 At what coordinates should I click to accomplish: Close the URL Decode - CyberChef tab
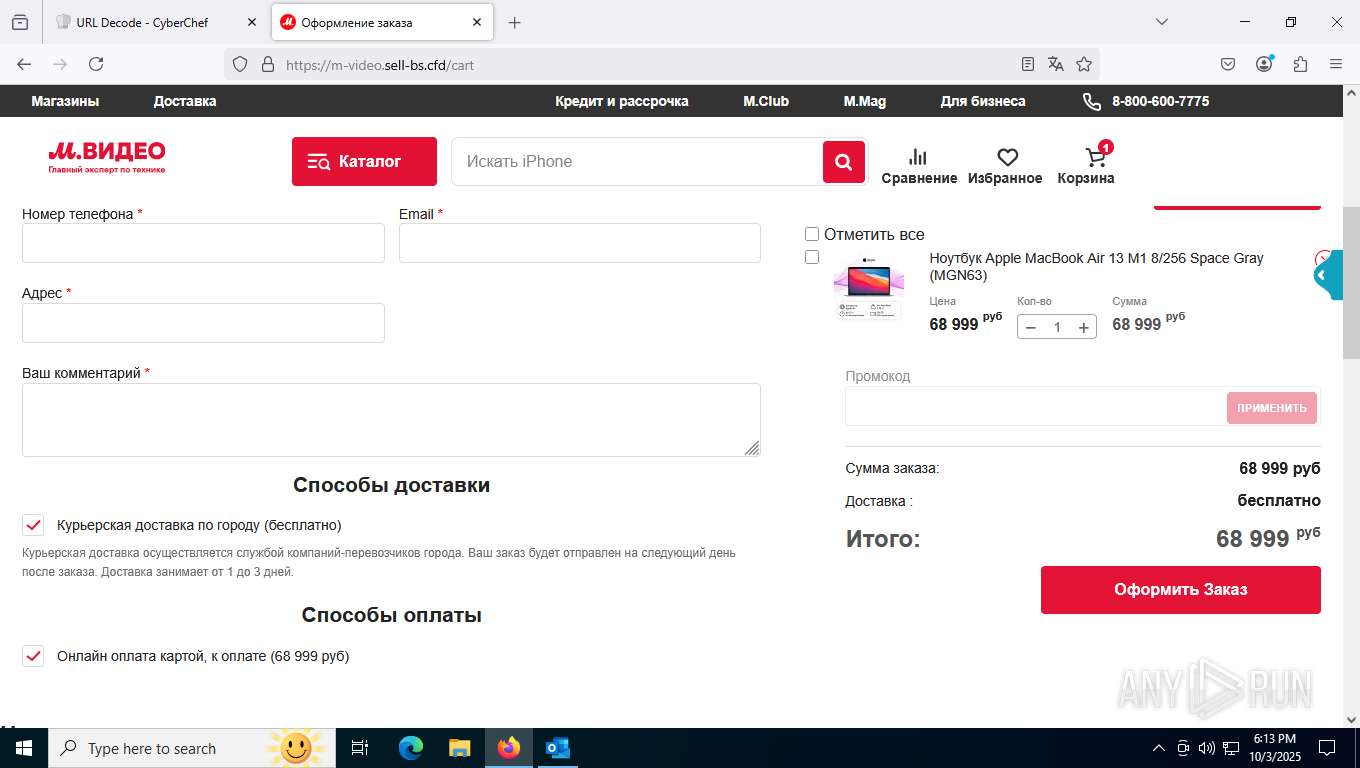click(x=250, y=22)
